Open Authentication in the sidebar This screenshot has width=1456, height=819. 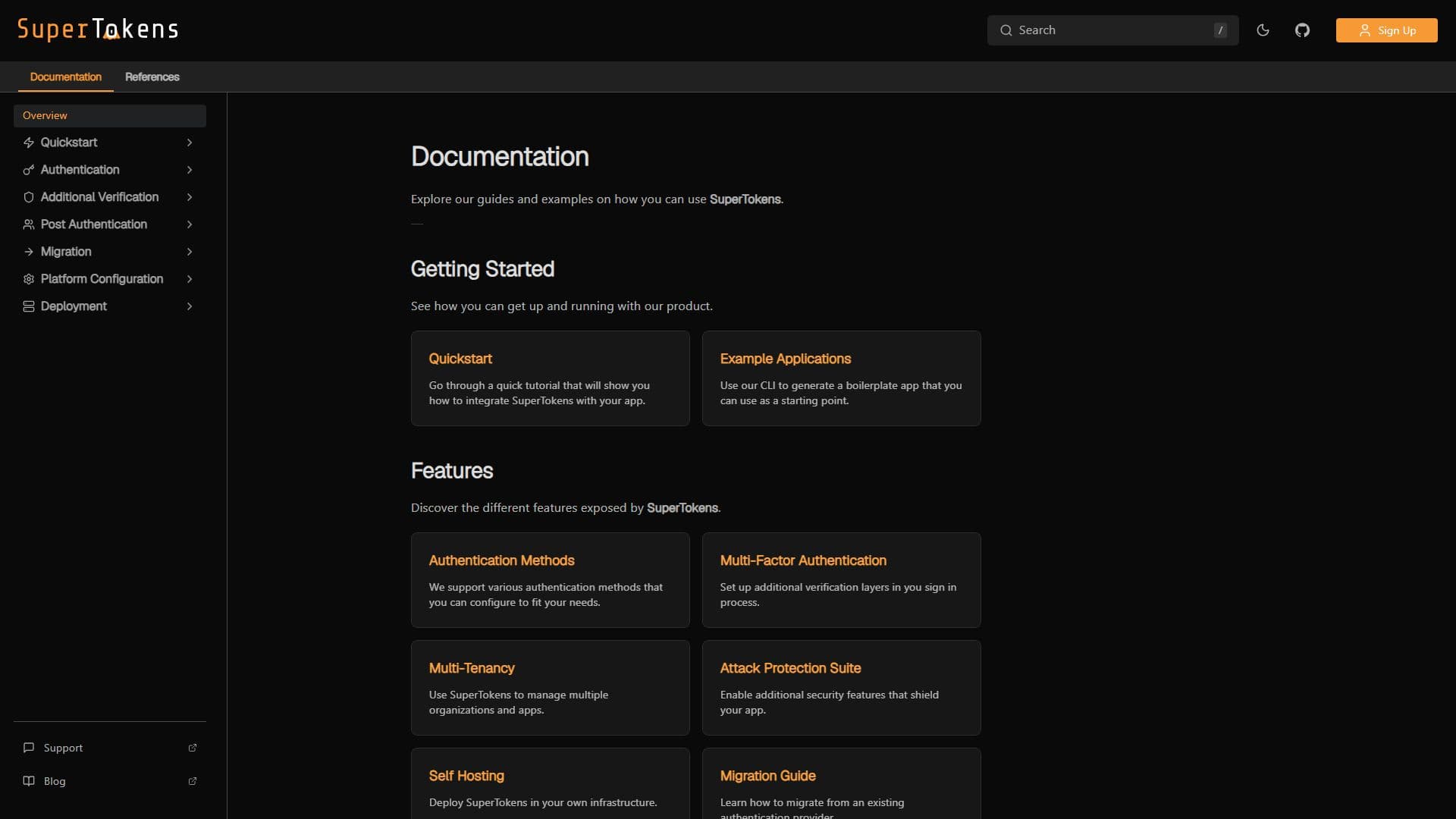[110, 170]
